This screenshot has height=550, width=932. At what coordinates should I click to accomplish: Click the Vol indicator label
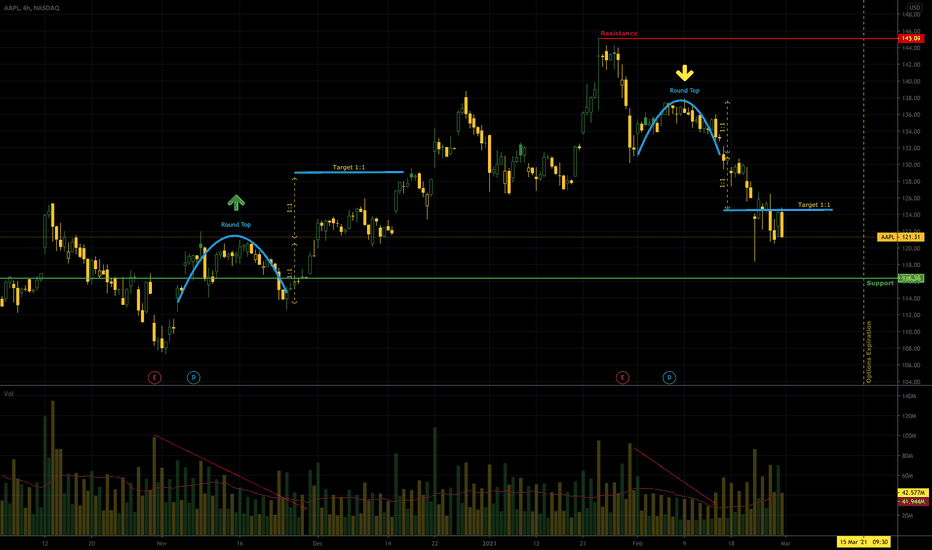[x=9, y=394]
